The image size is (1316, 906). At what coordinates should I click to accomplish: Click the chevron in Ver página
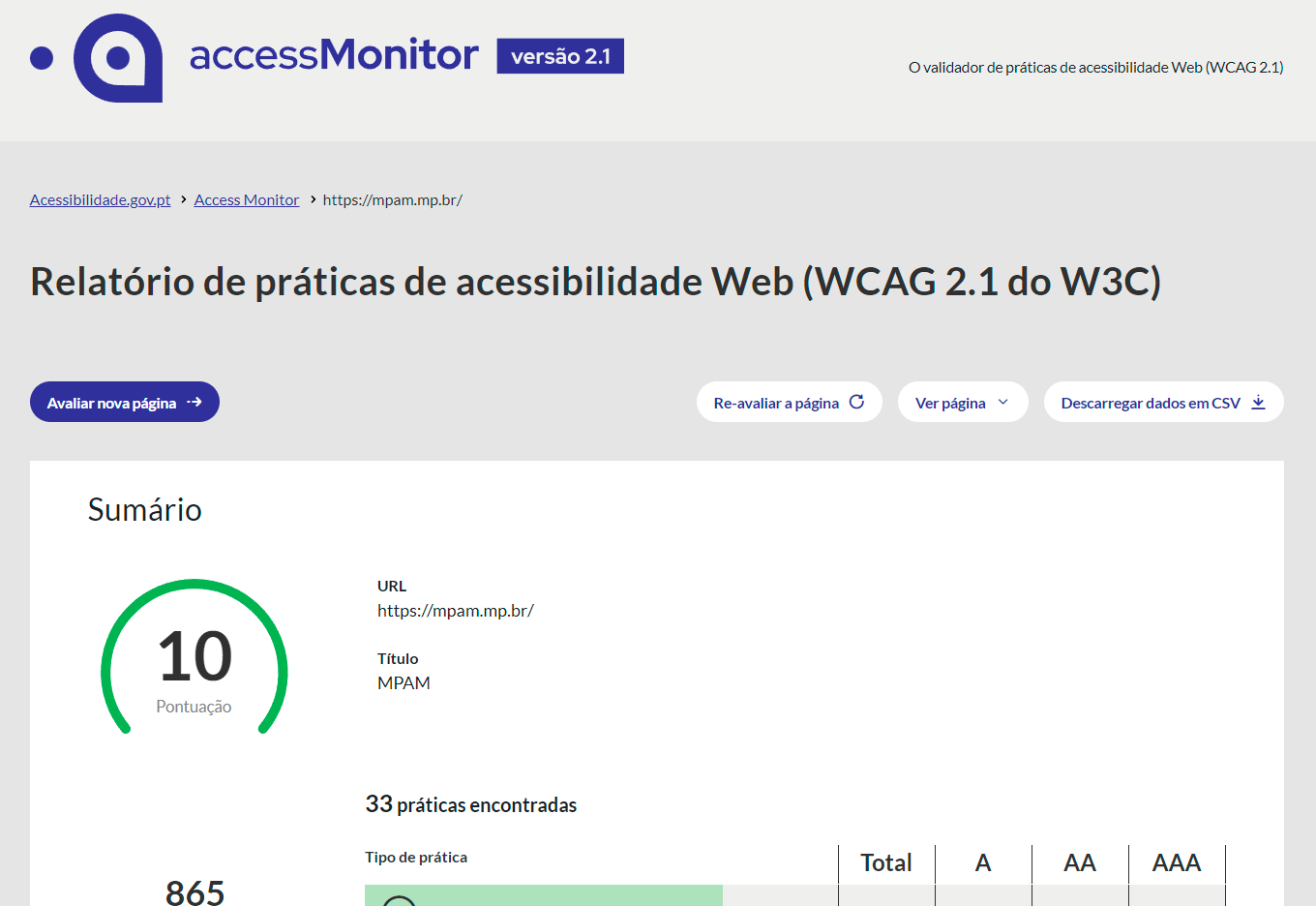tap(1003, 402)
